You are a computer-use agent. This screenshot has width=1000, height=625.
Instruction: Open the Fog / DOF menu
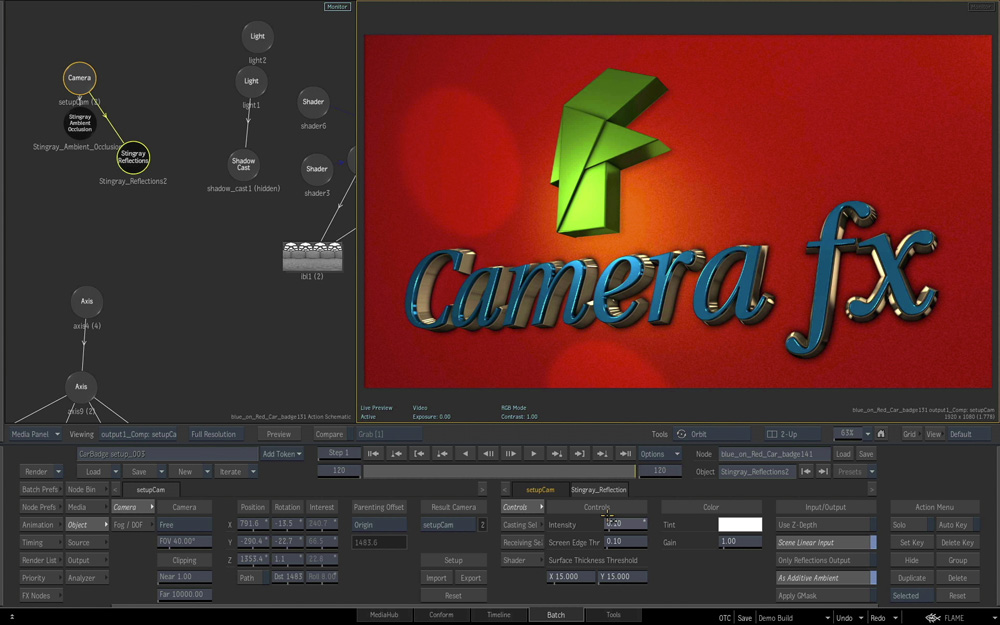pos(133,525)
